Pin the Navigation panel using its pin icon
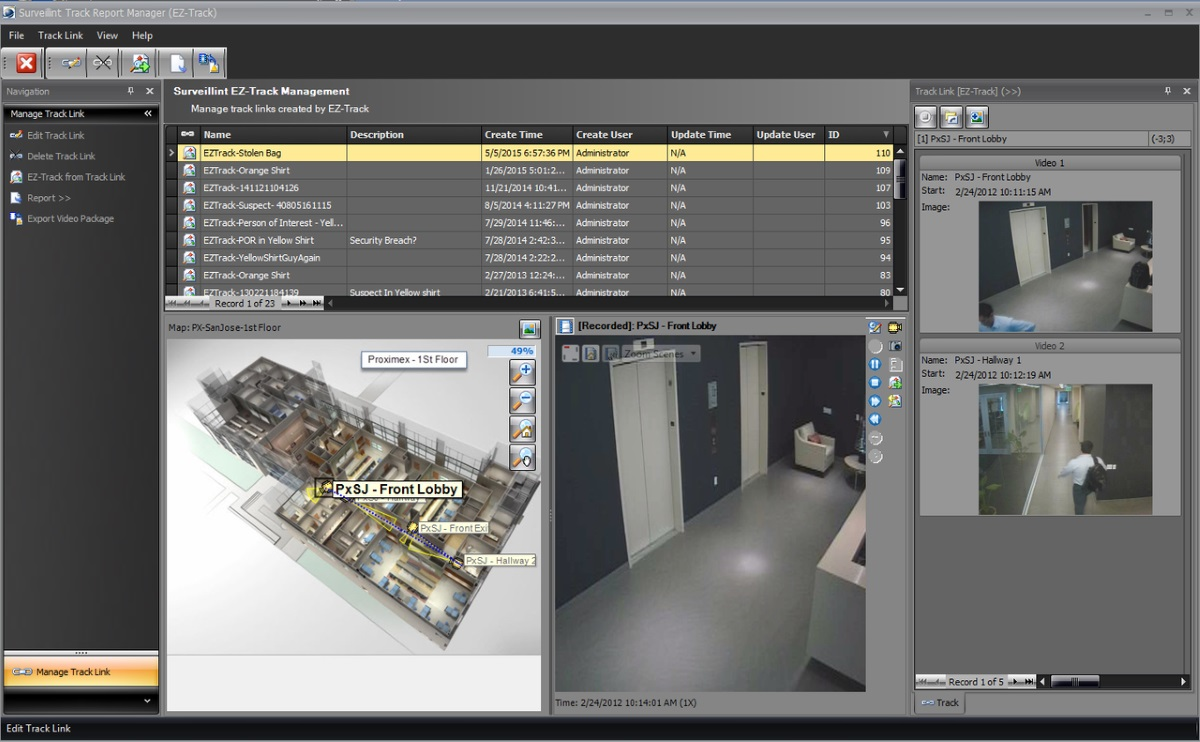This screenshot has height=742, width=1200. pos(129,91)
